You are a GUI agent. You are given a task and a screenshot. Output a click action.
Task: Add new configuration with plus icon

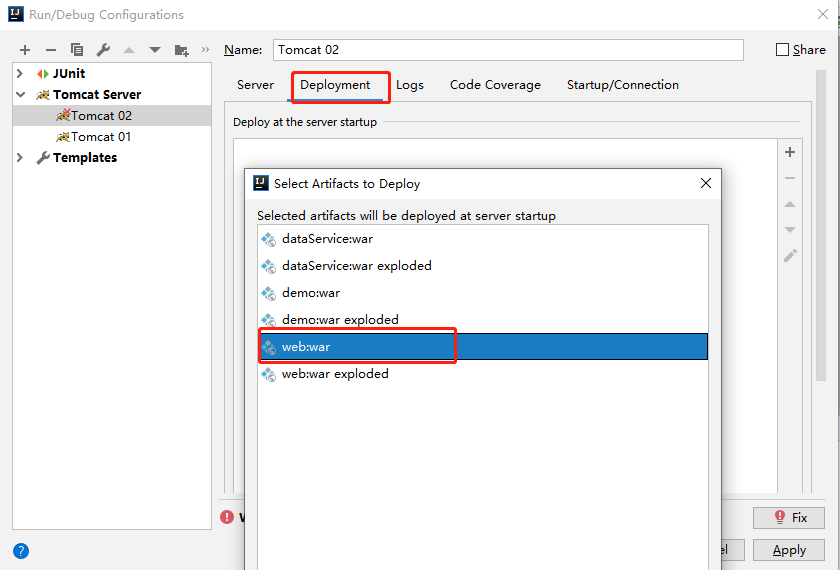tap(25, 50)
